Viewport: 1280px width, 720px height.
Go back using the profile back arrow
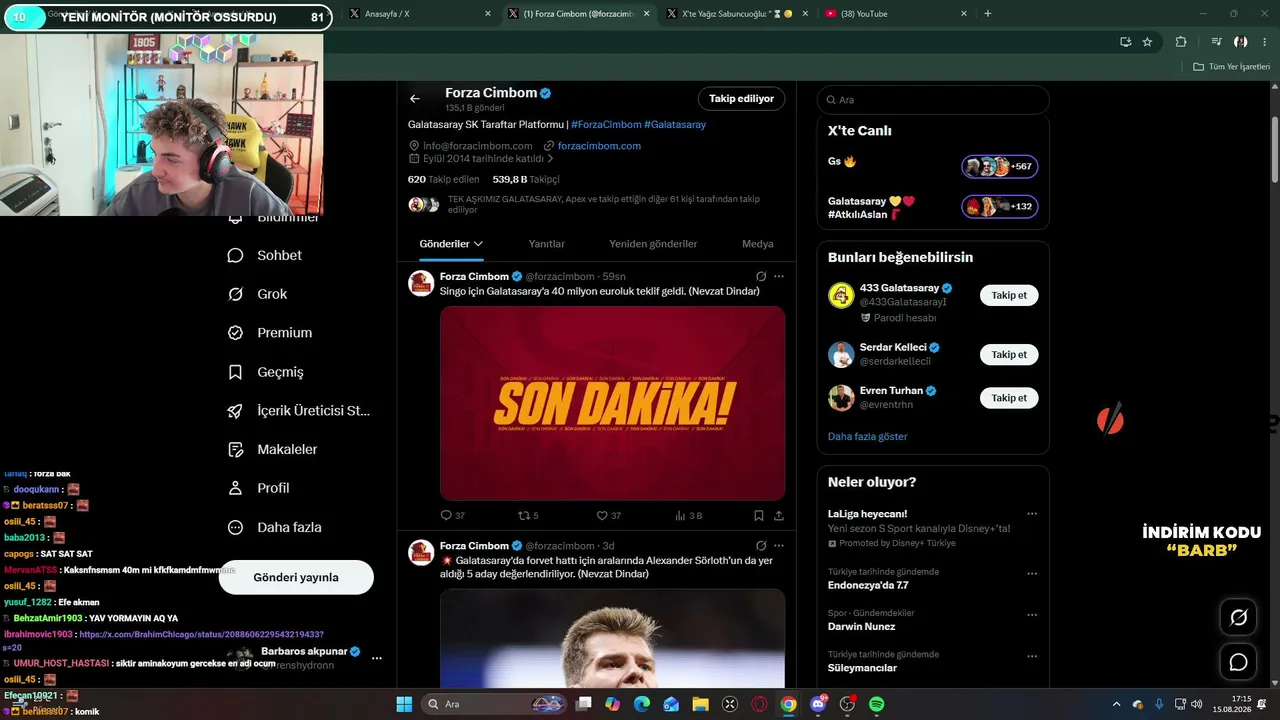[415, 99]
